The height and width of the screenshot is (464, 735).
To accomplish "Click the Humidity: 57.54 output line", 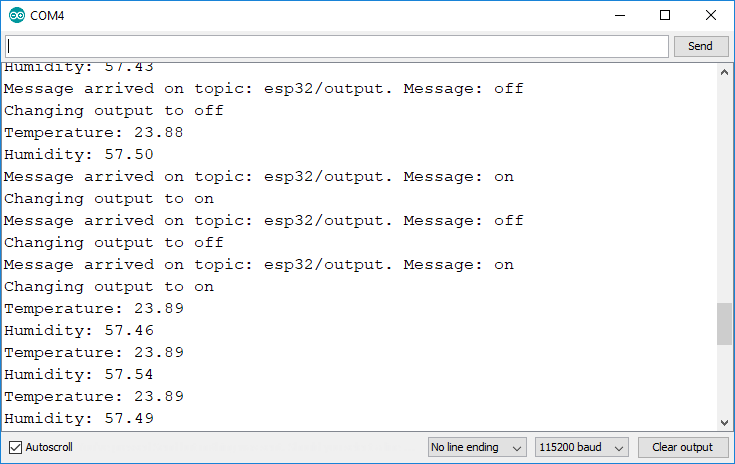I will coord(79,374).
